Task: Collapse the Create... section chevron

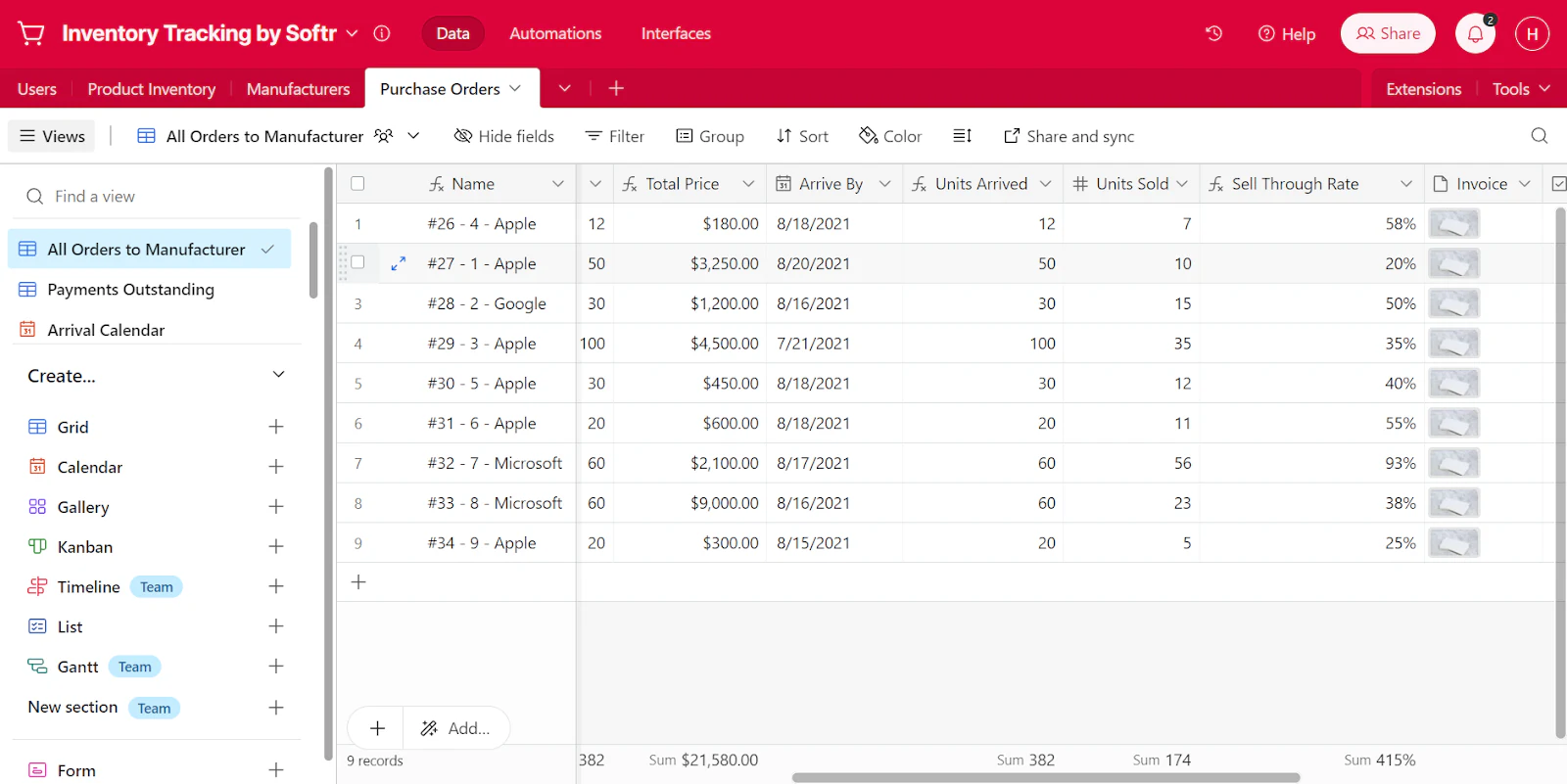Action: point(278,375)
